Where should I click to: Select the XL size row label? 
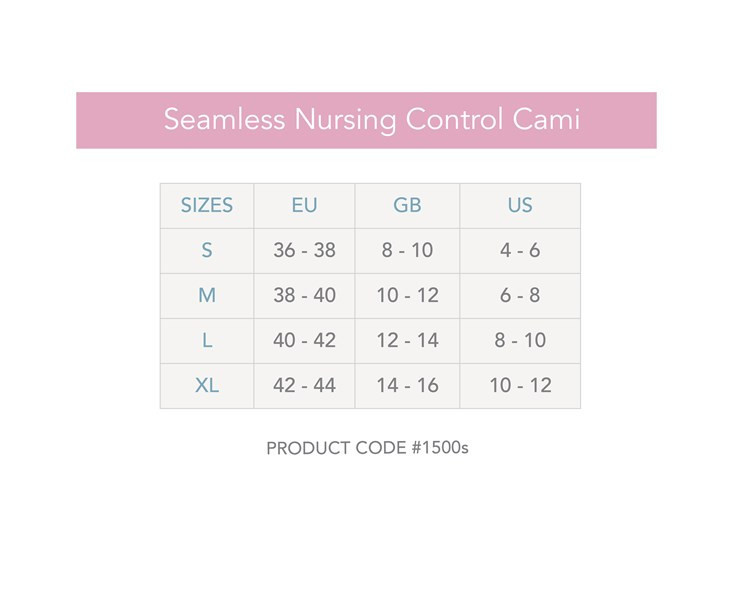pyautogui.click(x=207, y=386)
